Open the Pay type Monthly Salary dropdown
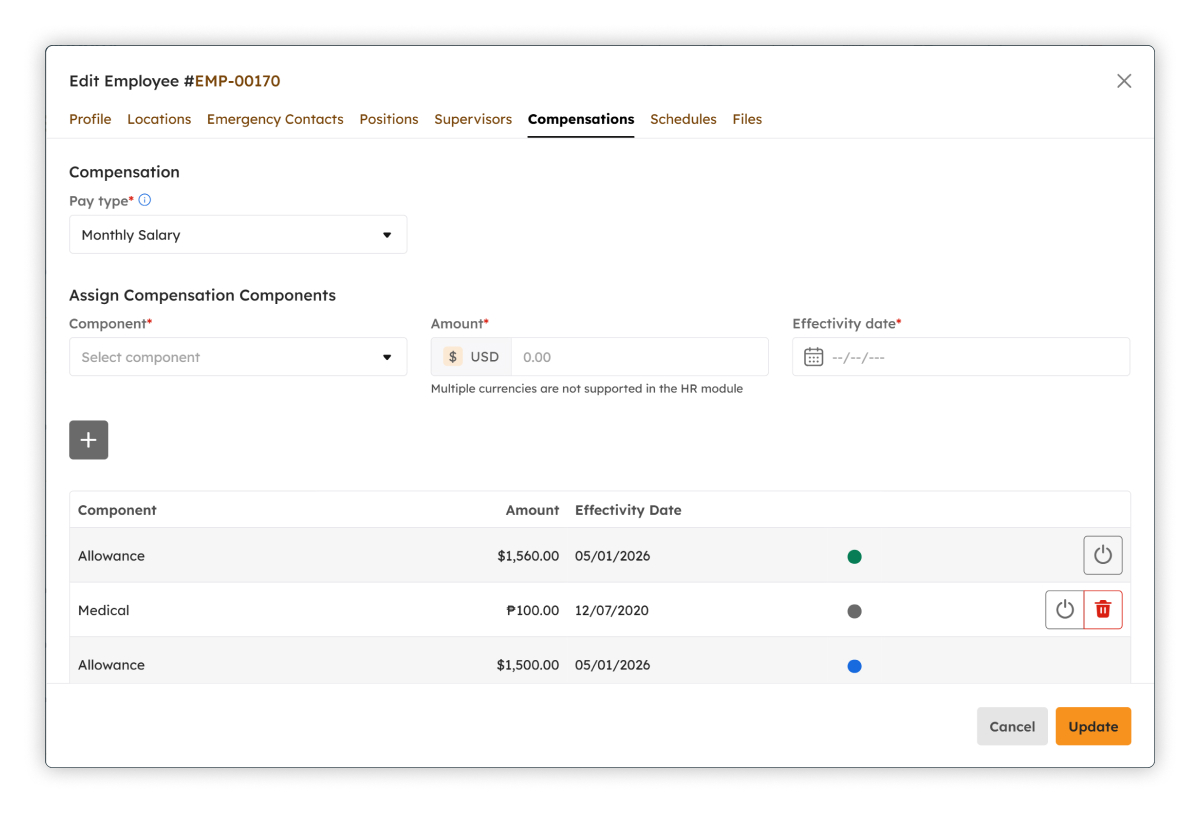 [238, 235]
